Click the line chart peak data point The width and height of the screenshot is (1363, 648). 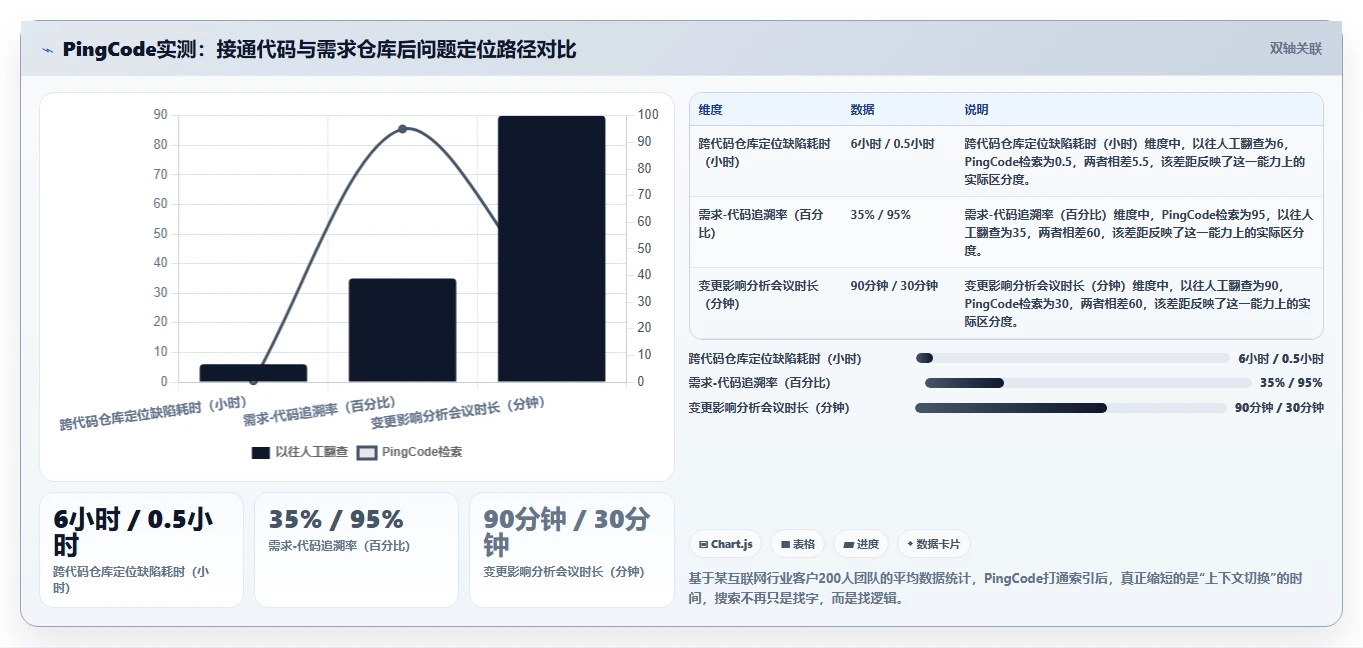402,129
